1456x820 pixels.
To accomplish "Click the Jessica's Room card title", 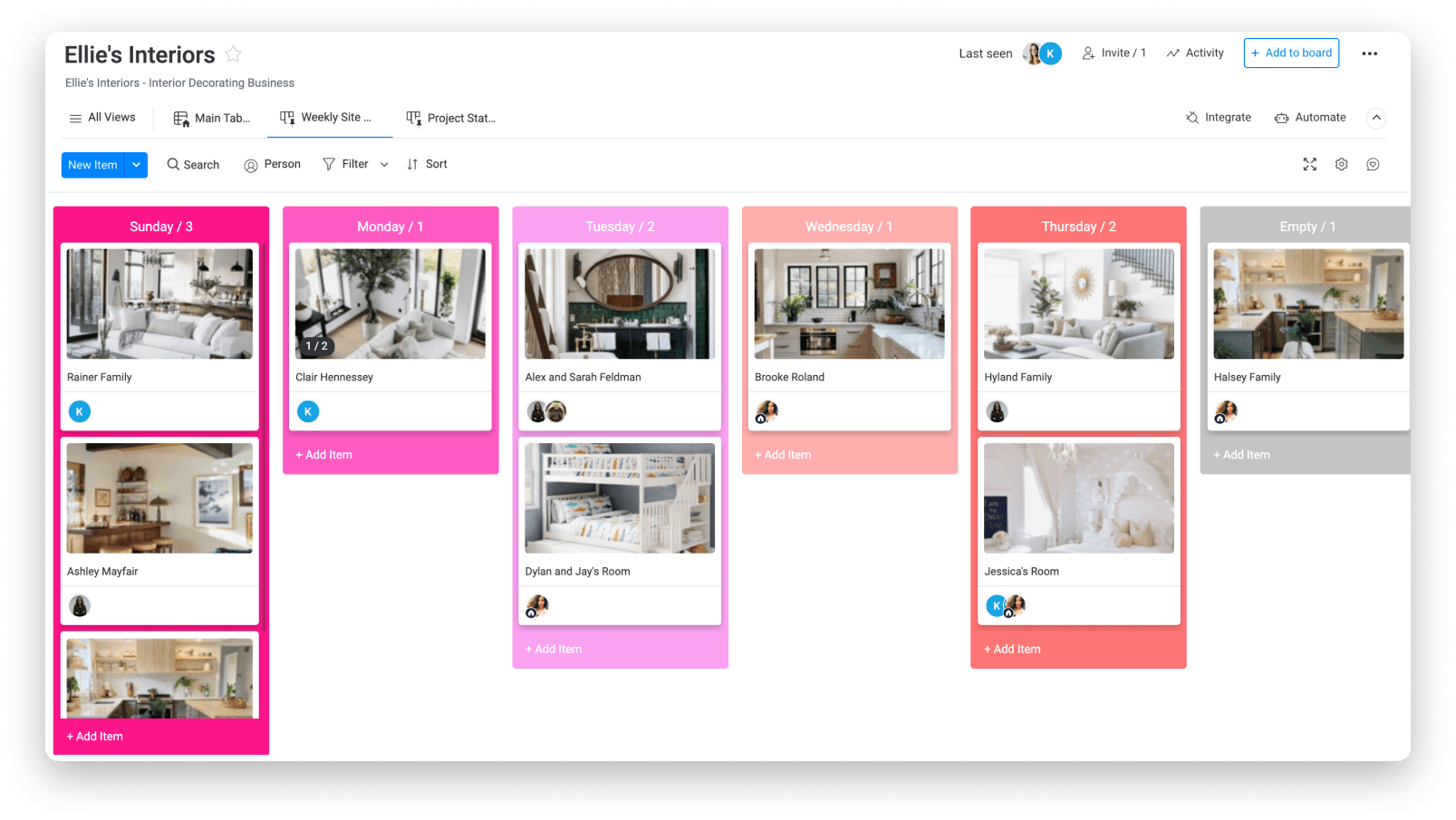I will [x=1021, y=572].
